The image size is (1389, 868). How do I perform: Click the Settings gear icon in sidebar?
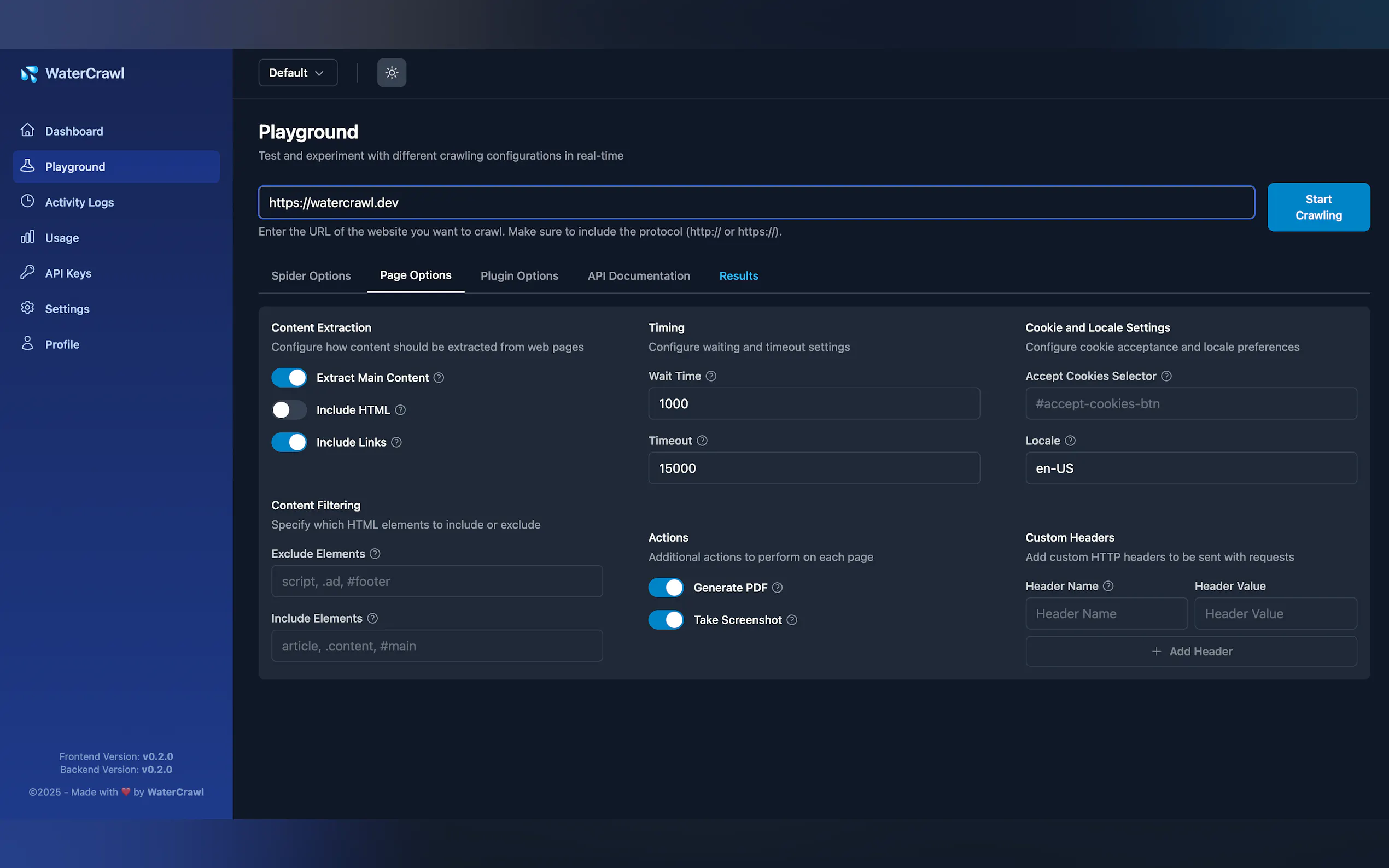[x=27, y=308]
